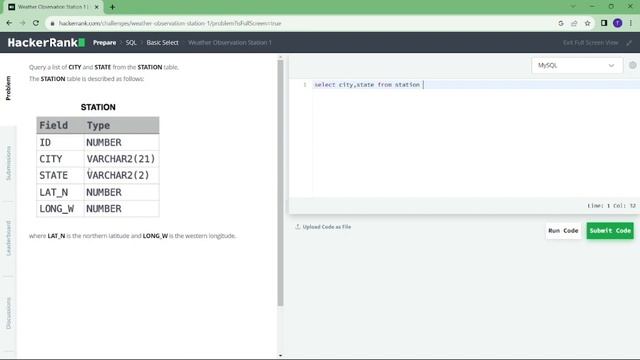Open the browser side panel icon
This screenshot has height=360, width=640.
(x=604, y=23)
